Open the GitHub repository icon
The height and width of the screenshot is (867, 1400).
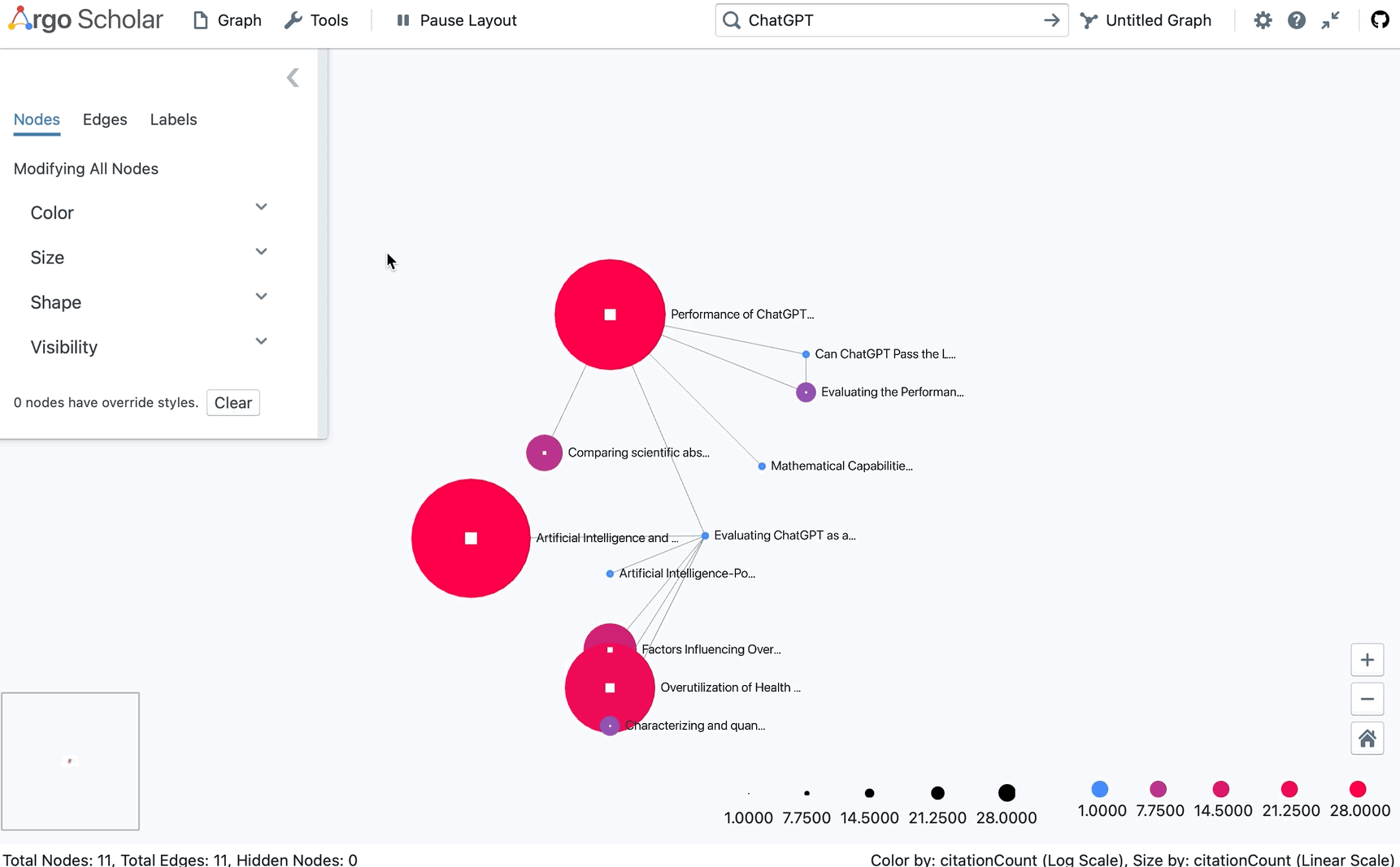pyautogui.click(x=1380, y=20)
